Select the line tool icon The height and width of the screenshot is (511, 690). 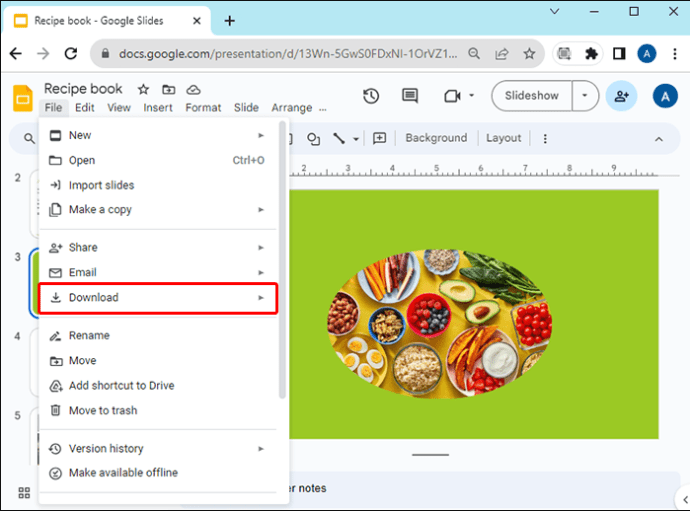(339, 139)
